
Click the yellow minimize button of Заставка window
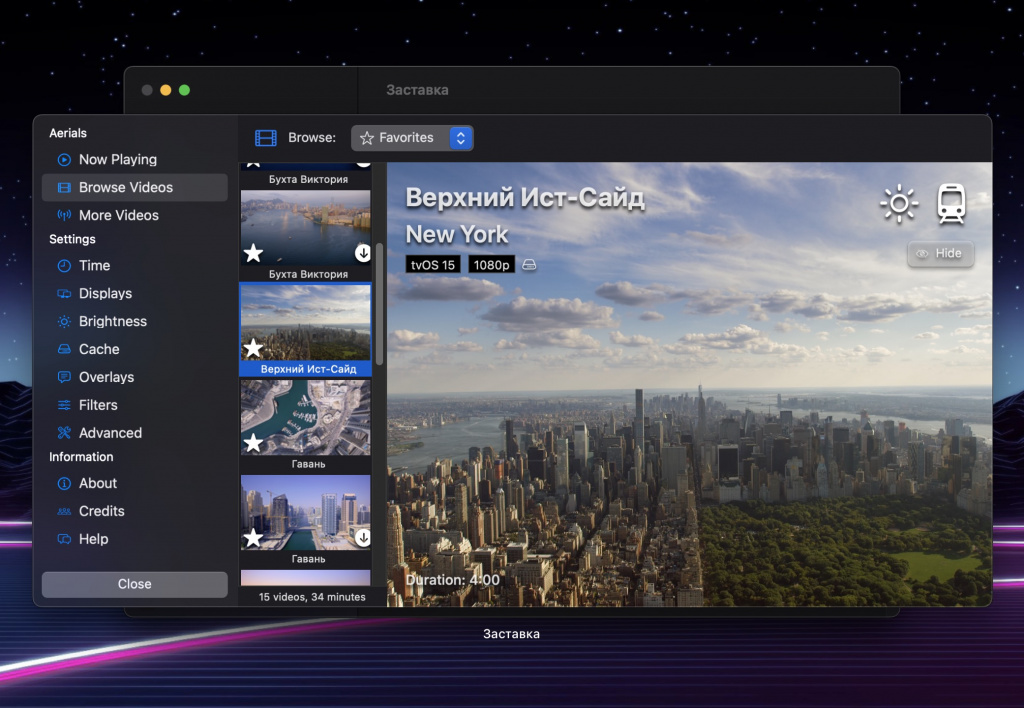pos(166,90)
